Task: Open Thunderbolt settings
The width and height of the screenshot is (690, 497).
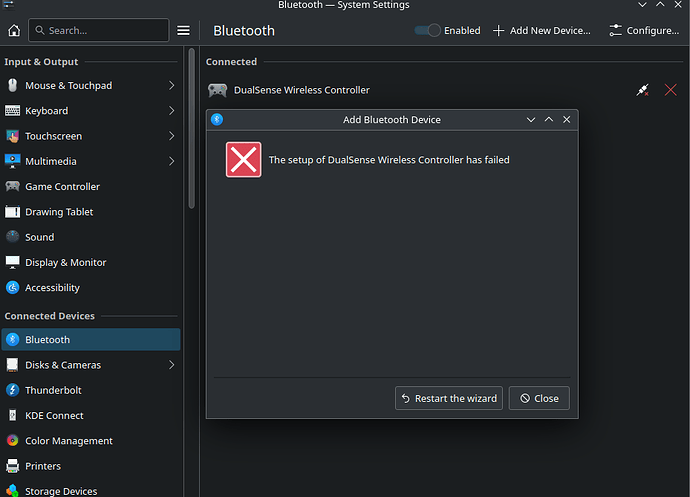Action: coord(91,390)
